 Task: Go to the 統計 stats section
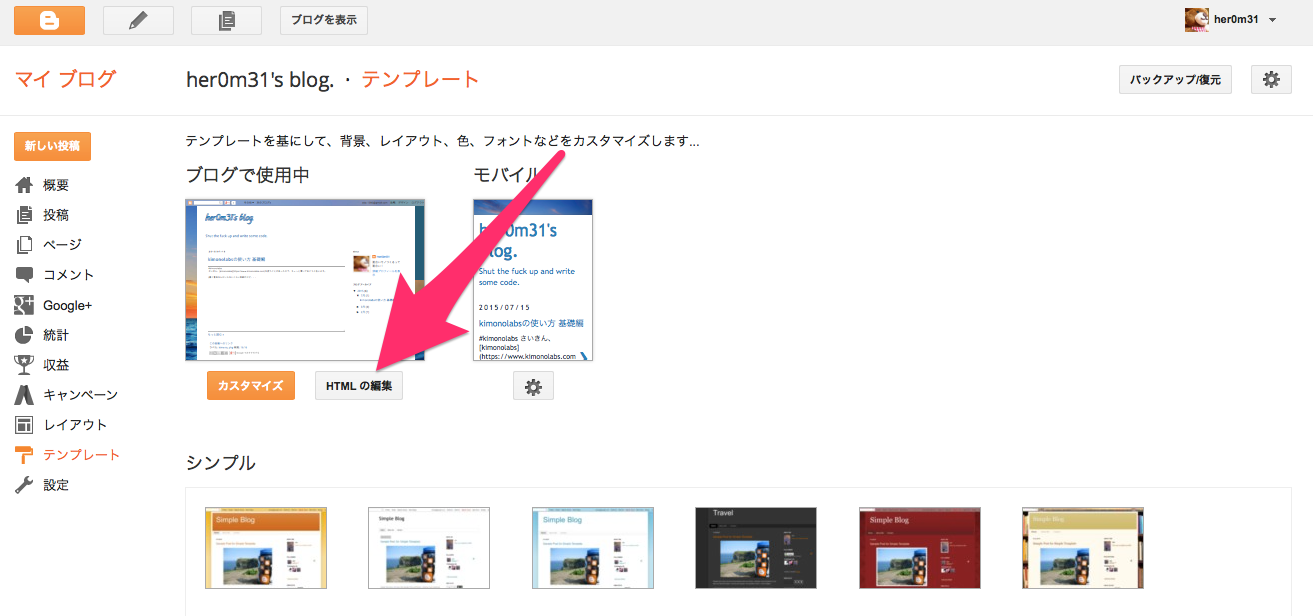[56, 335]
